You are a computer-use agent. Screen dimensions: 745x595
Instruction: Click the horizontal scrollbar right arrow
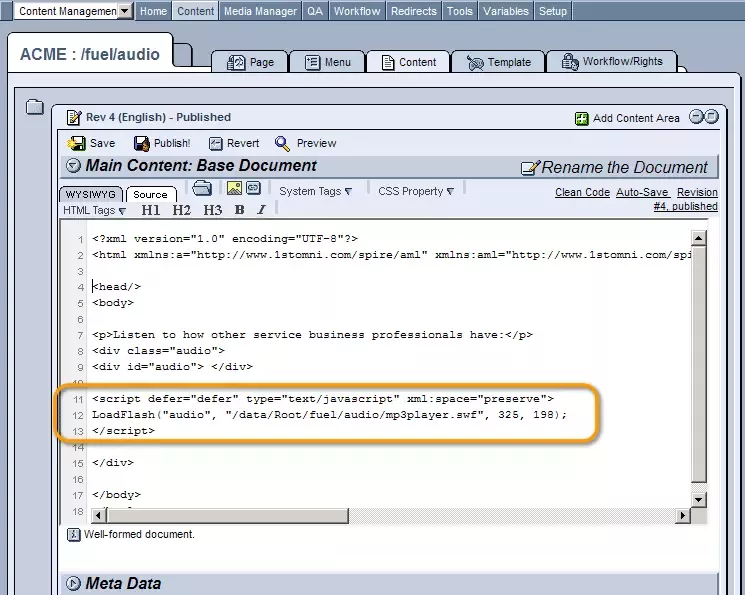point(683,515)
